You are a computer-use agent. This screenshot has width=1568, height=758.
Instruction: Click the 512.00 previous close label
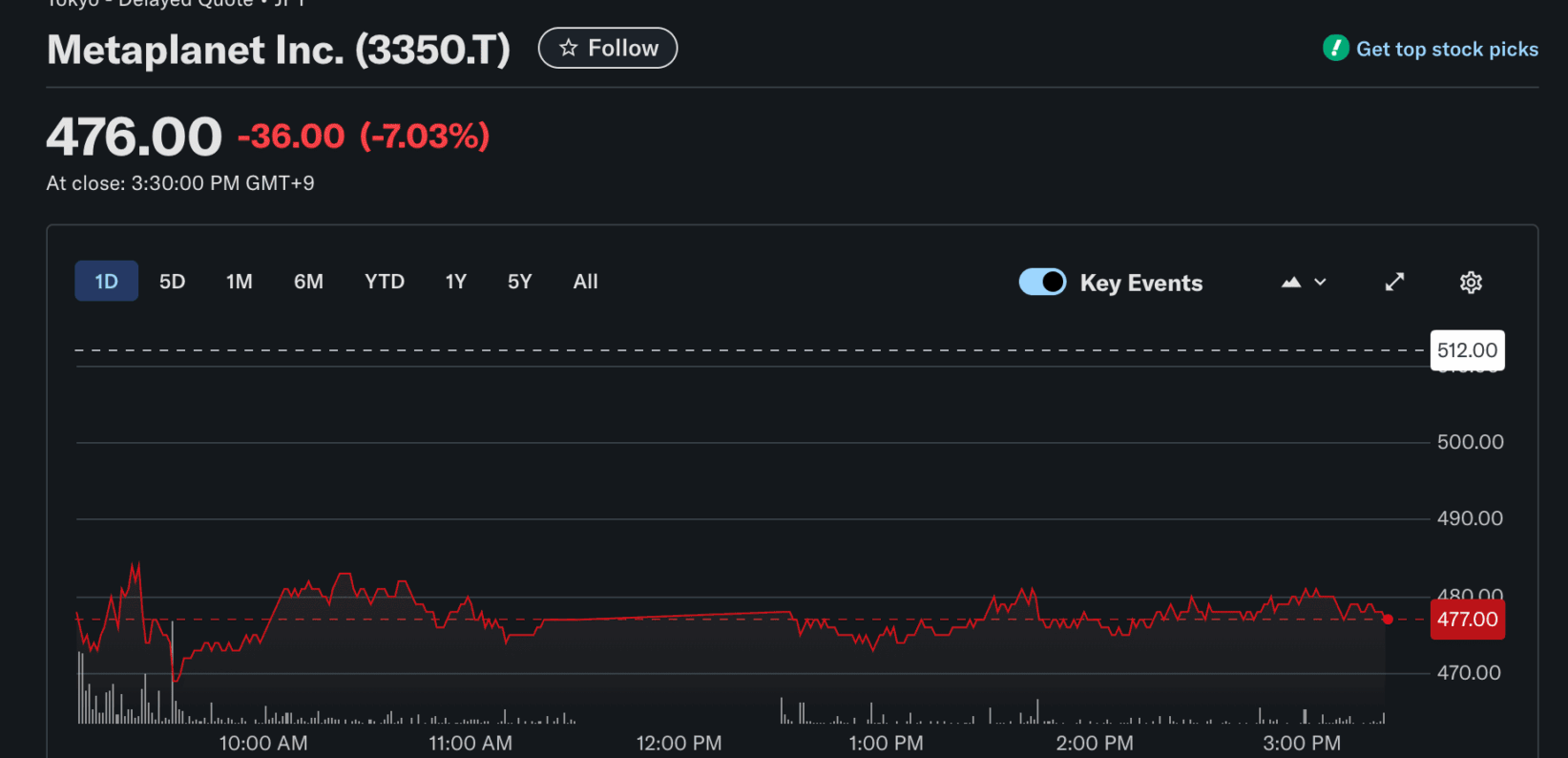click(x=1467, y=350)
